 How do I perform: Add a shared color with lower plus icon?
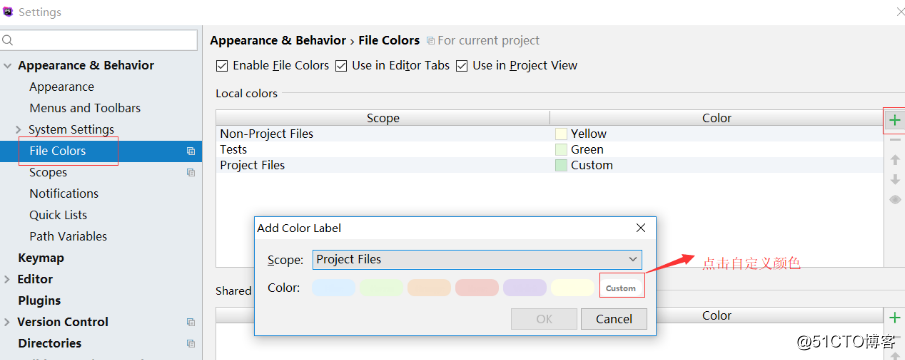tap(895, 317)
